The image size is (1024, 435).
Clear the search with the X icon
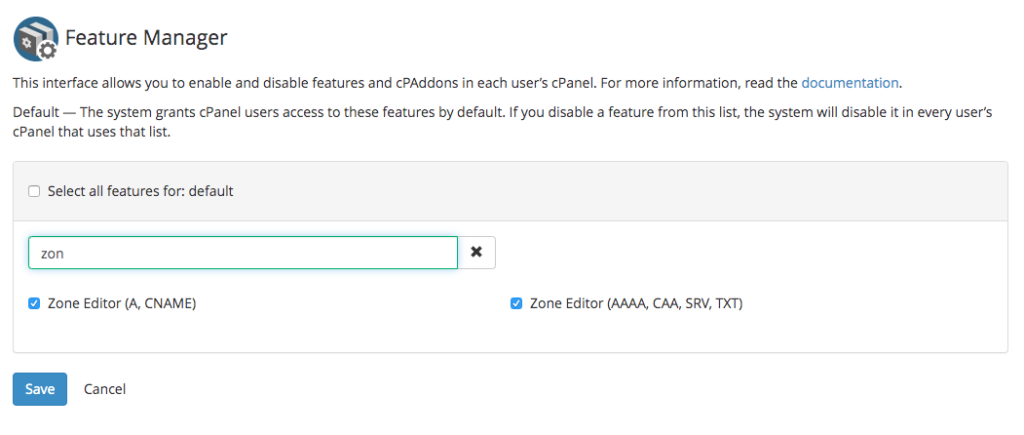[477, 253]
